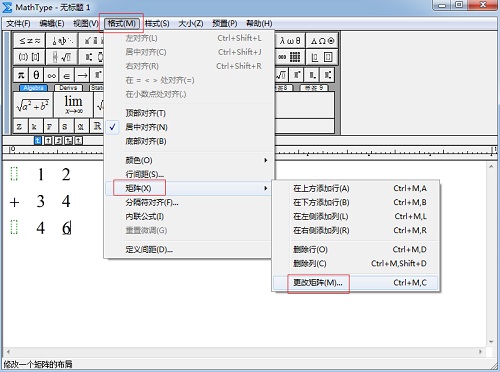
Task: Open the 预置(P) menu
Action: (x=225, y=23)
